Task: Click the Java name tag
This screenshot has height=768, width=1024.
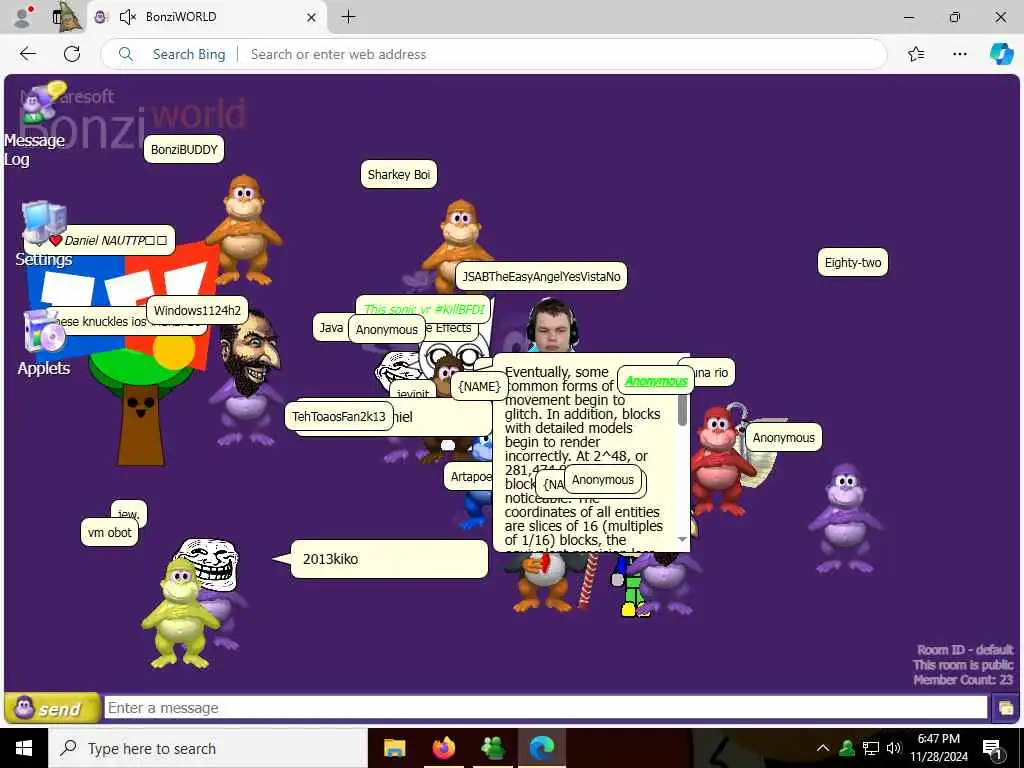Action: (330, 327)
